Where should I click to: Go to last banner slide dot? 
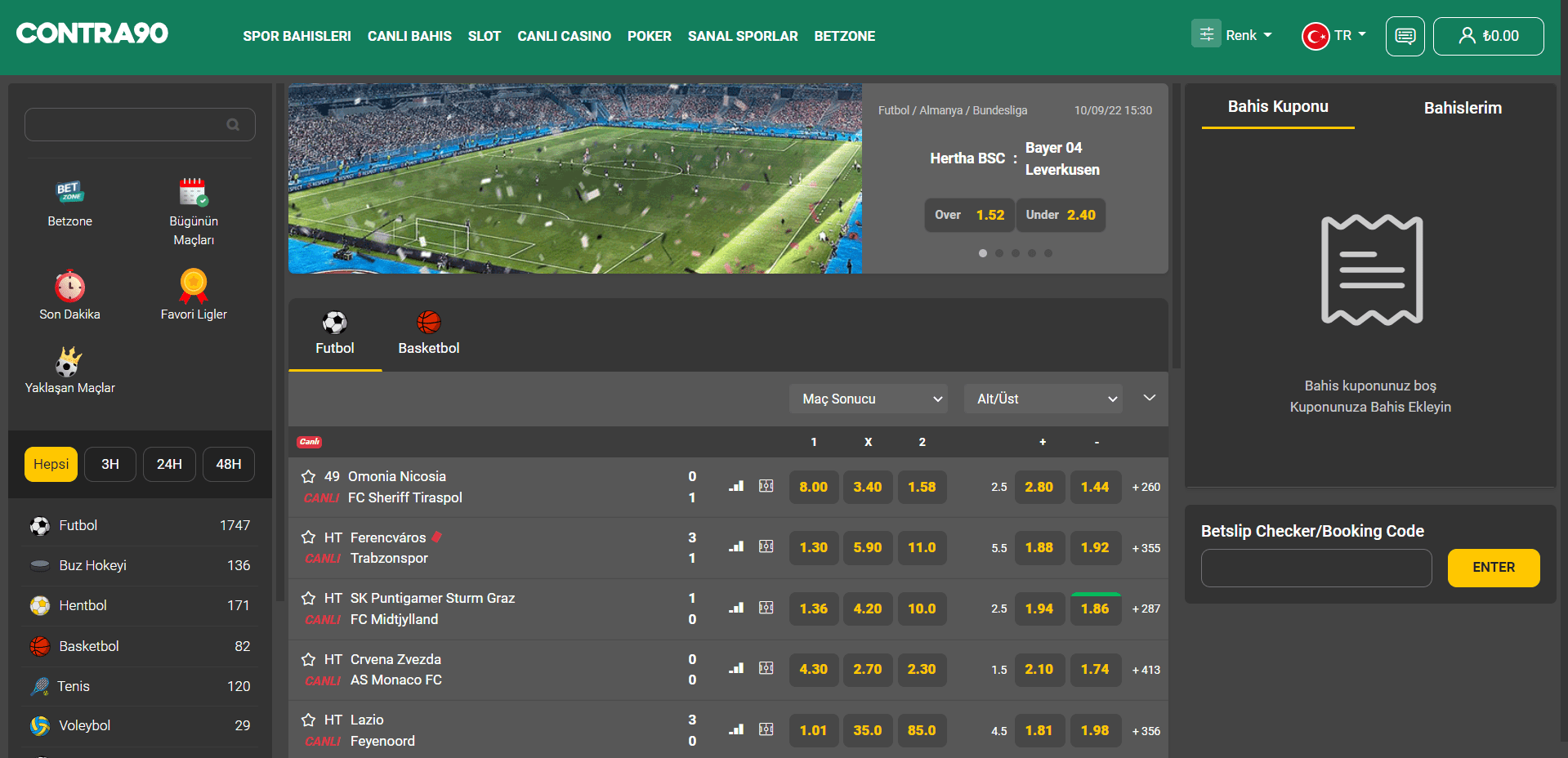click(x=1048, y=253)
